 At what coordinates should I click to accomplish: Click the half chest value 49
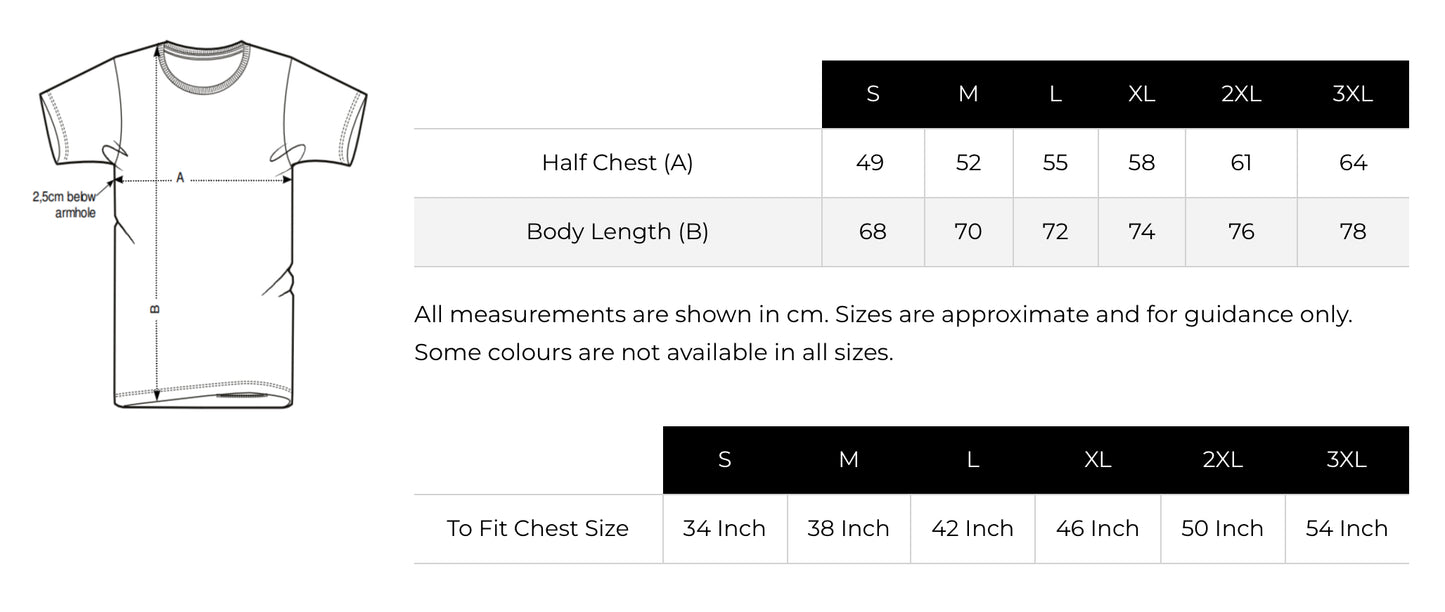point(871,163)
